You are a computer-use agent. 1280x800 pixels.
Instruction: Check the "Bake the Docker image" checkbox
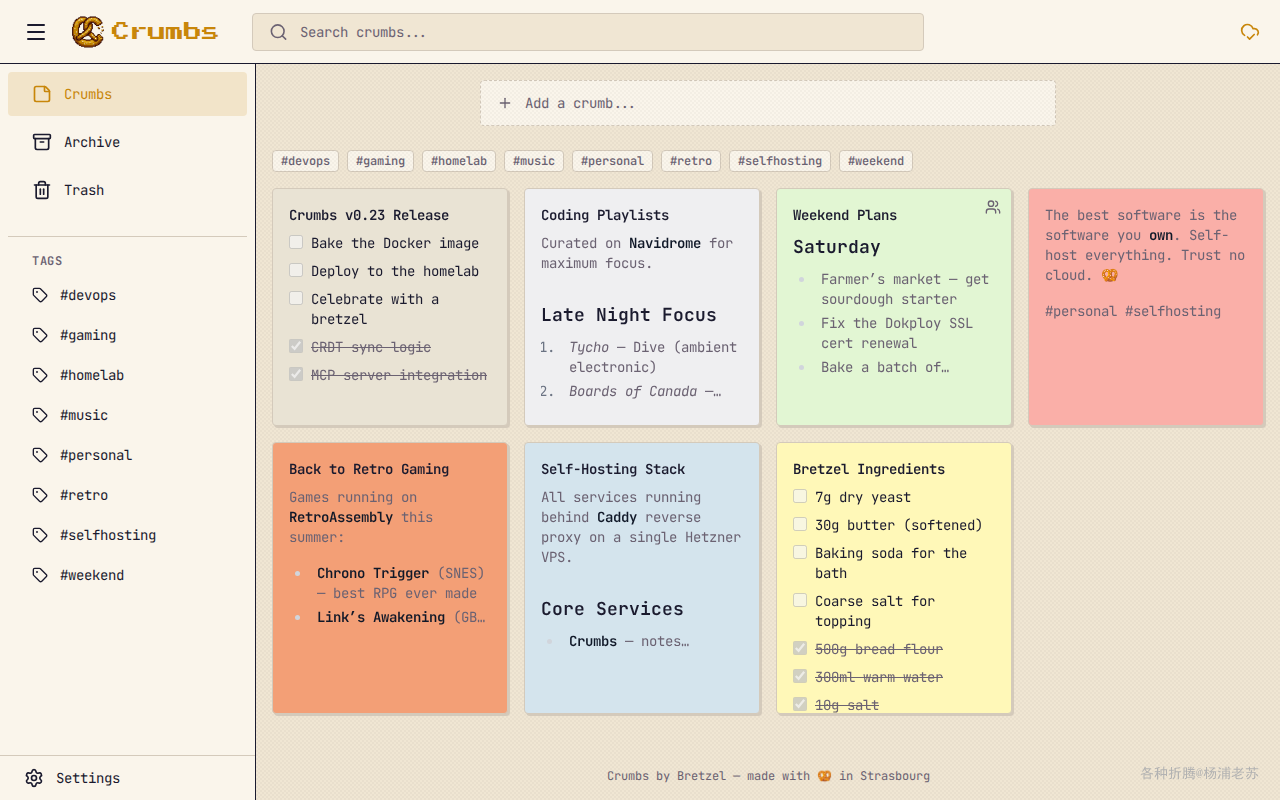[296, 242]
